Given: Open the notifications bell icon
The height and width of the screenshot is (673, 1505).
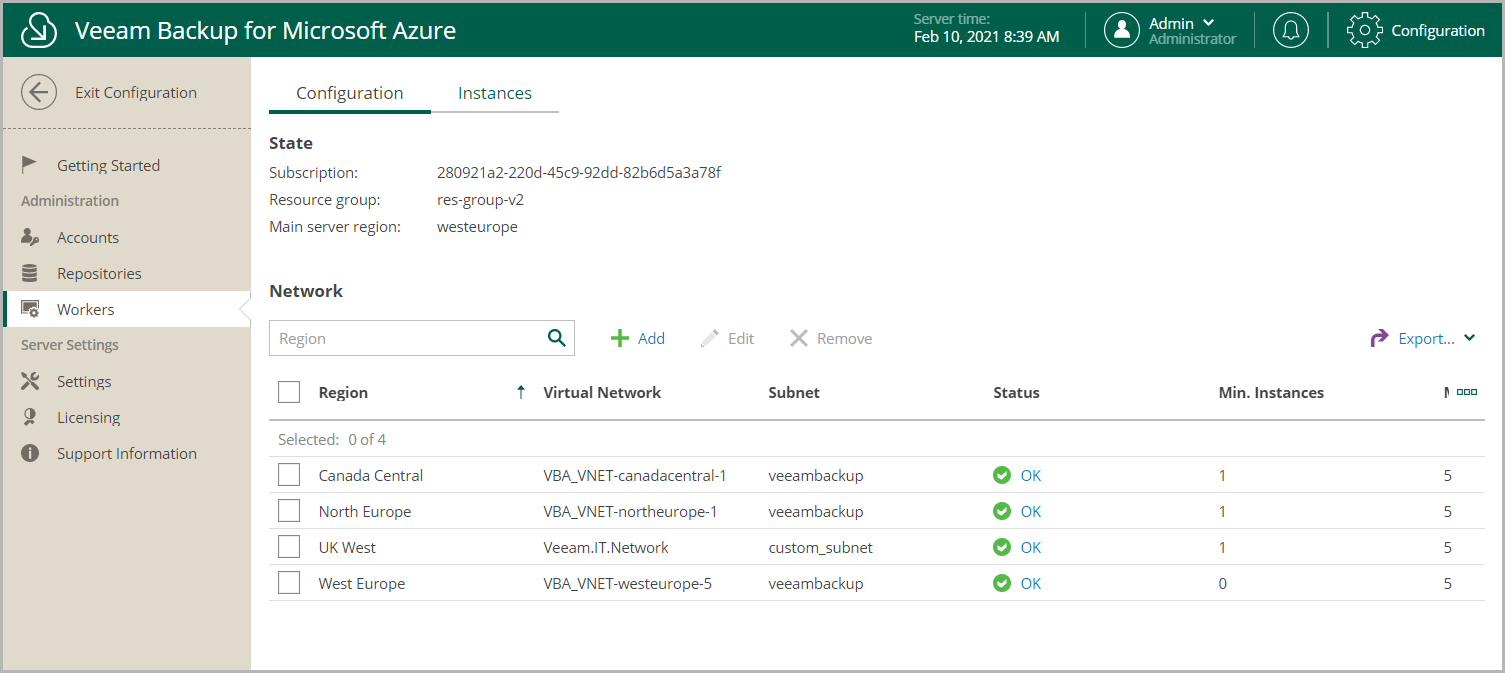Looking at the screenshot, I should pos(1291,30).
